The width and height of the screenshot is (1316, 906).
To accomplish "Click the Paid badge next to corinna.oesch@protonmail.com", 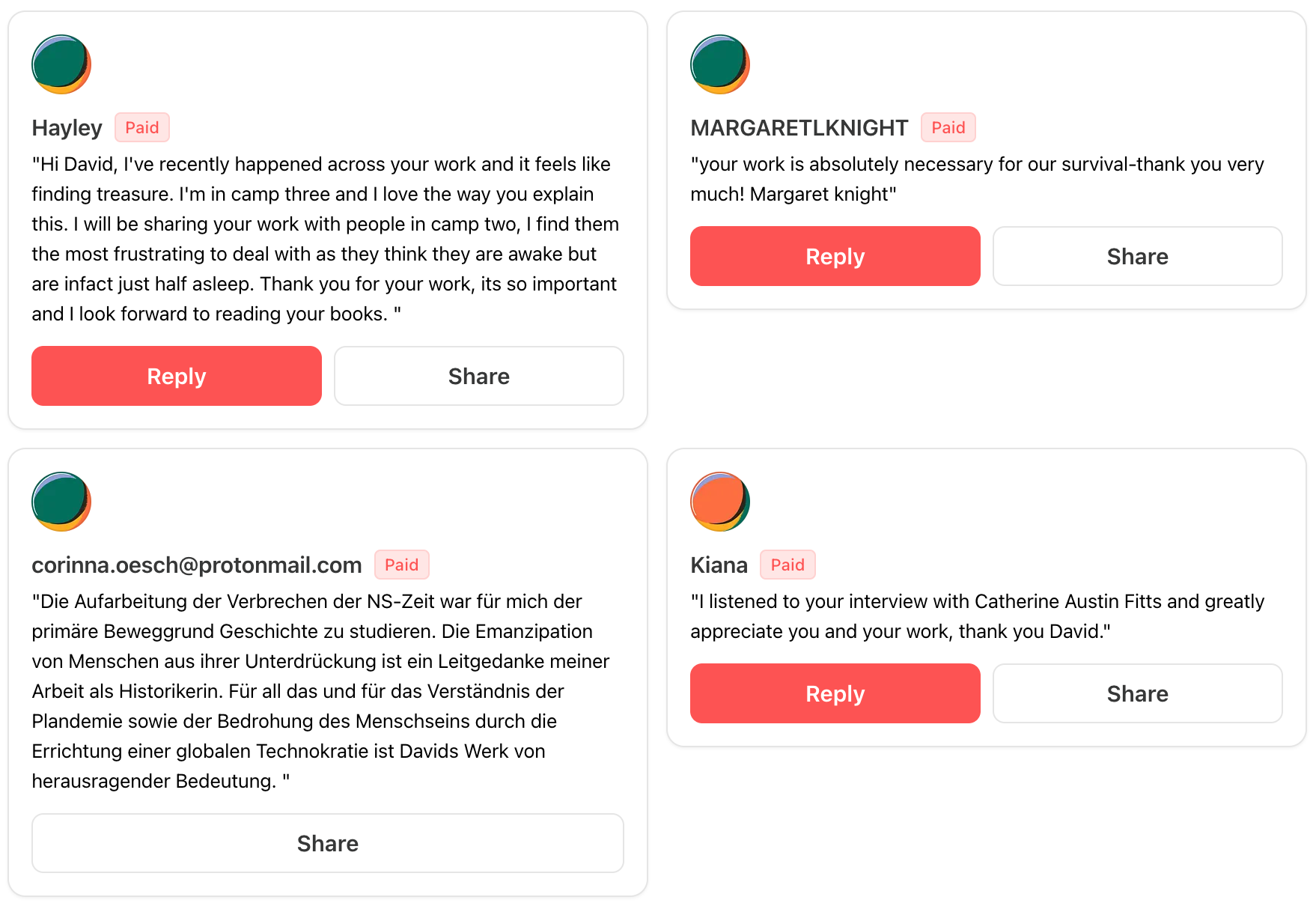I will tap(401, 565).
